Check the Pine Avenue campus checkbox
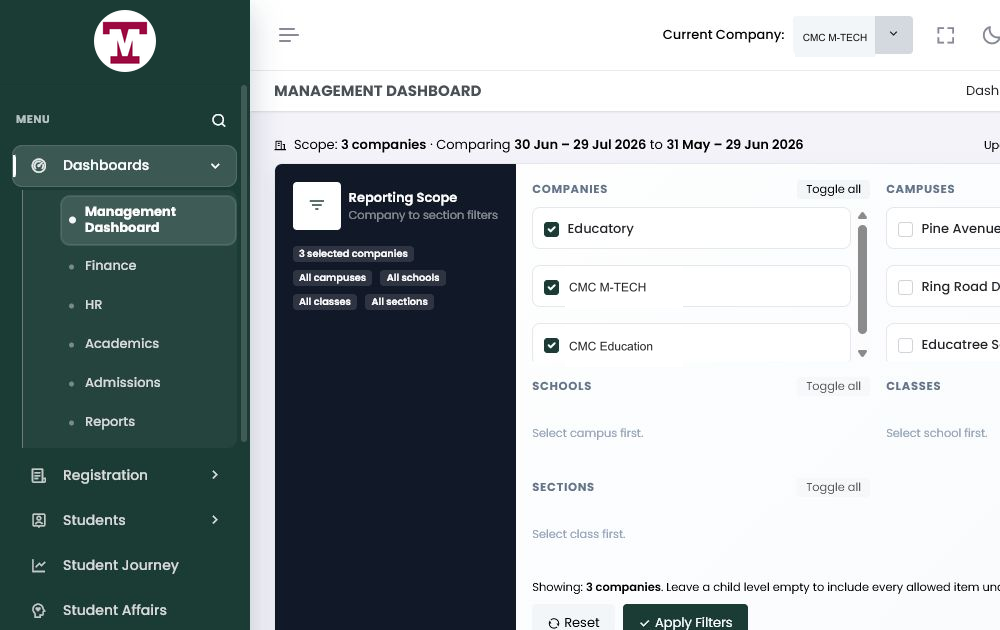This screenshot has width=1000, height=630. point(906,229)
